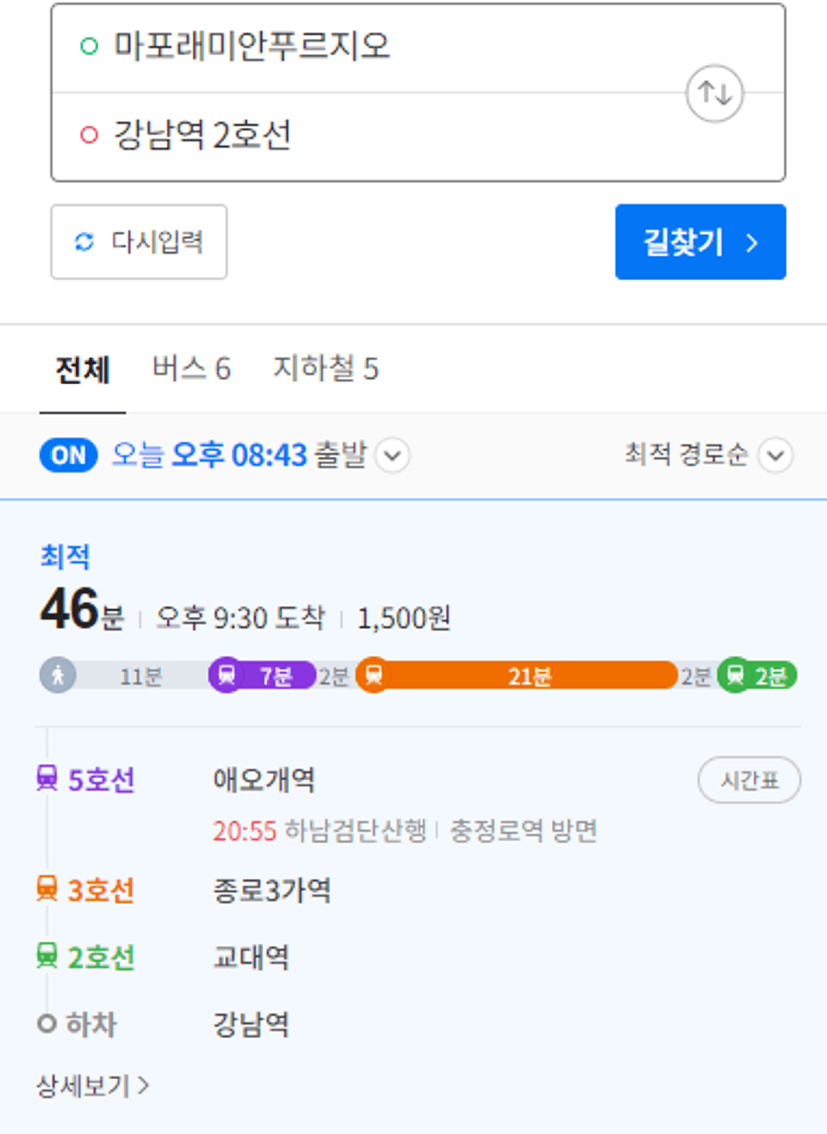The image size is (827, 1134).
Task: Expand the departure time dropdown chevron
Action: pos(393,456)
